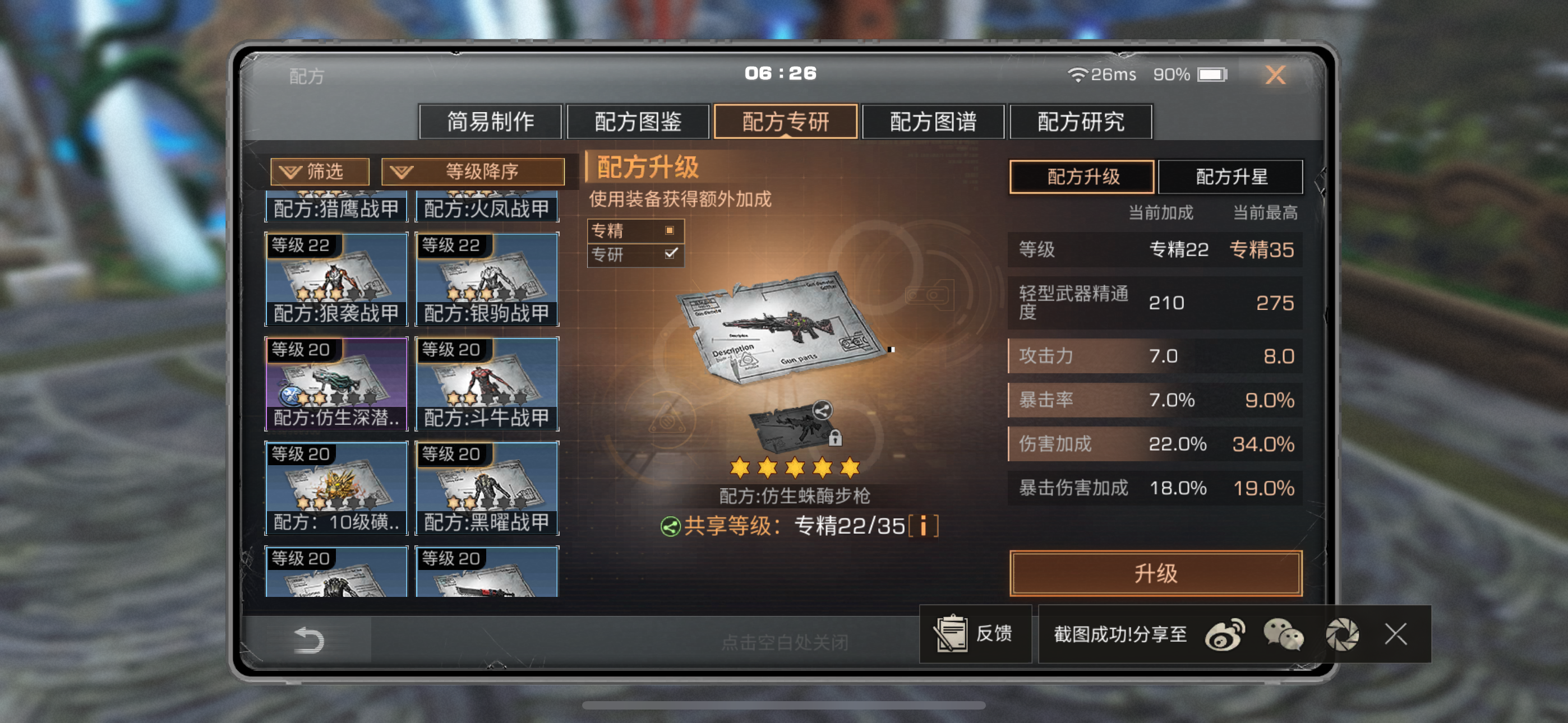Select recipe 配方:斗牛战甲 thumbnail
The width and height of the screenshot is (1568, 723).
tap(486, 383)
